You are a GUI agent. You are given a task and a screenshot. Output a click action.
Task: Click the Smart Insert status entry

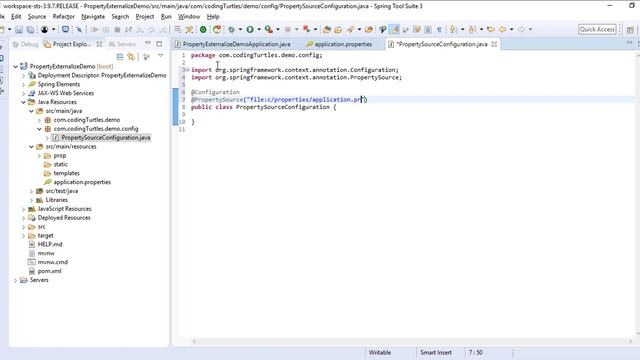tap(436, 353)
